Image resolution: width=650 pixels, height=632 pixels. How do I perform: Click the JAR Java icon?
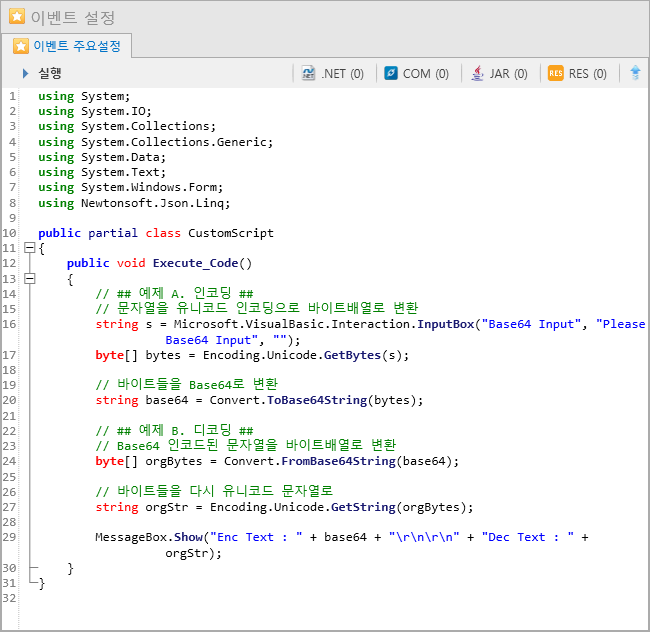477,73
